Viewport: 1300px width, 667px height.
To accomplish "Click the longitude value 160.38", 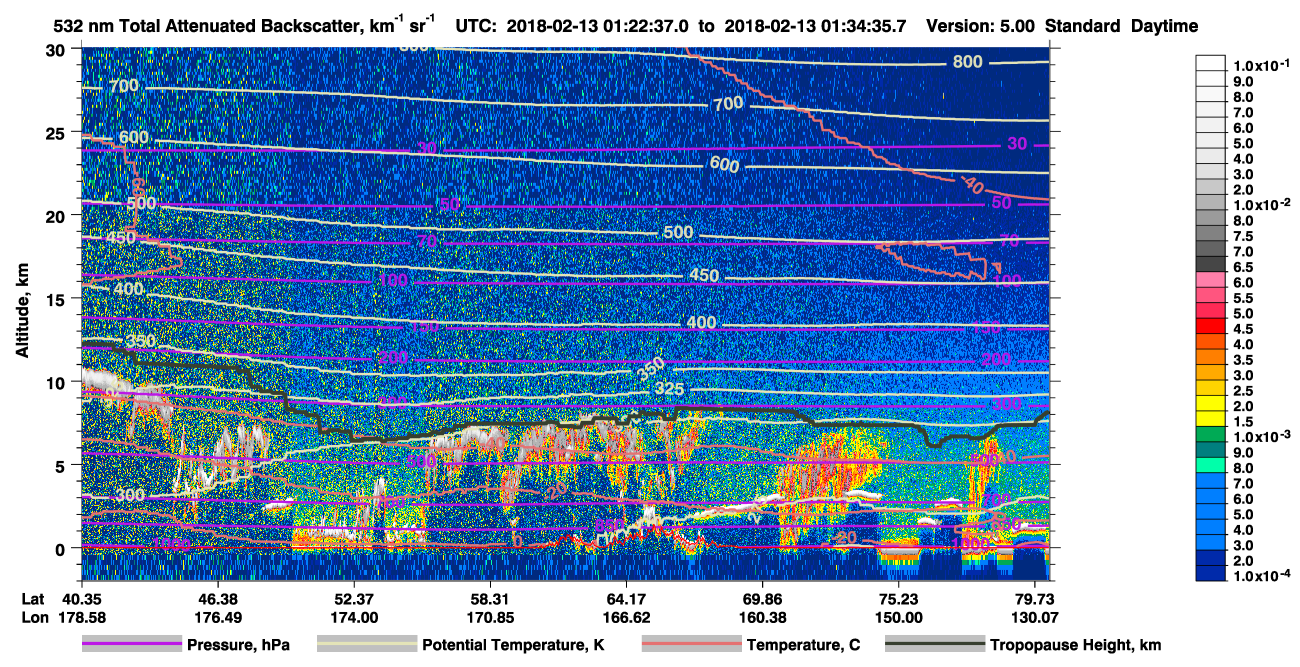I will click(762, 616).
